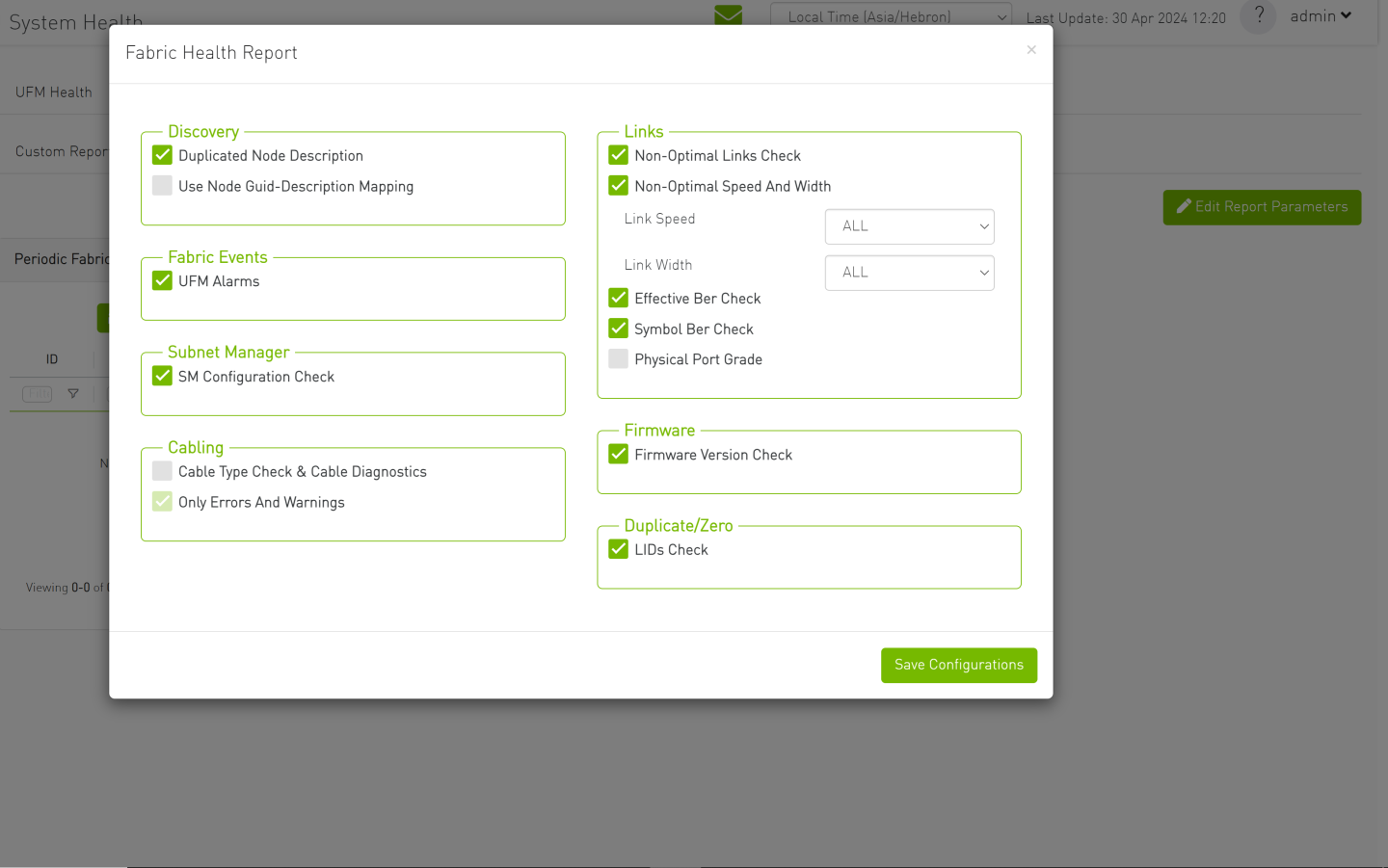This screenshot has height=868, width=1388.
Task: Uncheck Duplicated Node Description checkbox
Action: coord(163,155)
